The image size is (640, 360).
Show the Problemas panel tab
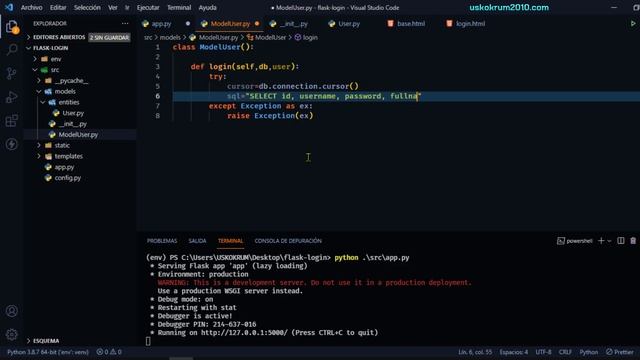pyautogui.click(x=162, y=241)
